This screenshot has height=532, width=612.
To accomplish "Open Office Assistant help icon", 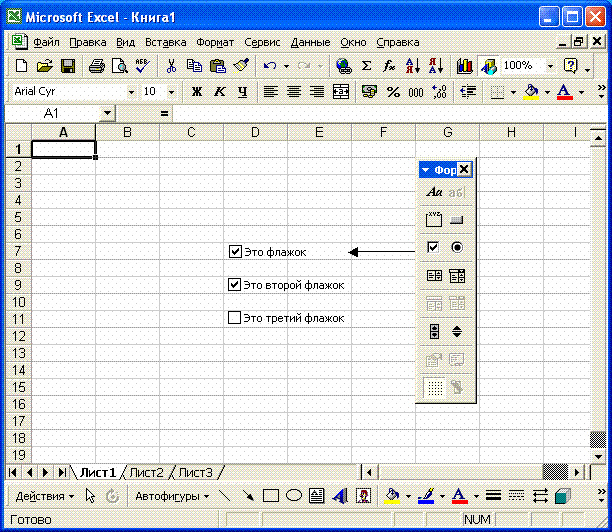I will pyautogui.click(x=571, y=66).
